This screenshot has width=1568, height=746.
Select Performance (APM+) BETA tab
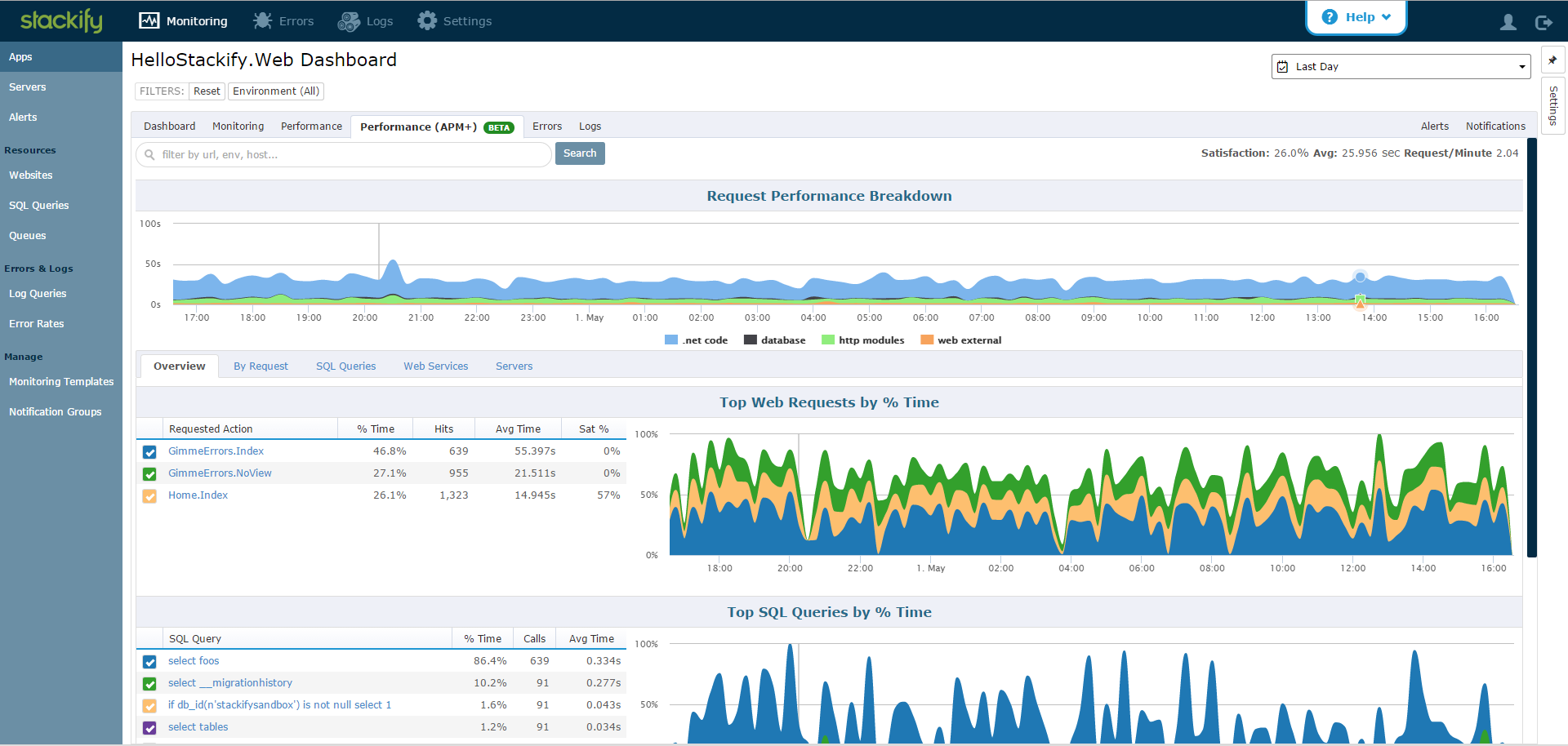coord(437,127)
